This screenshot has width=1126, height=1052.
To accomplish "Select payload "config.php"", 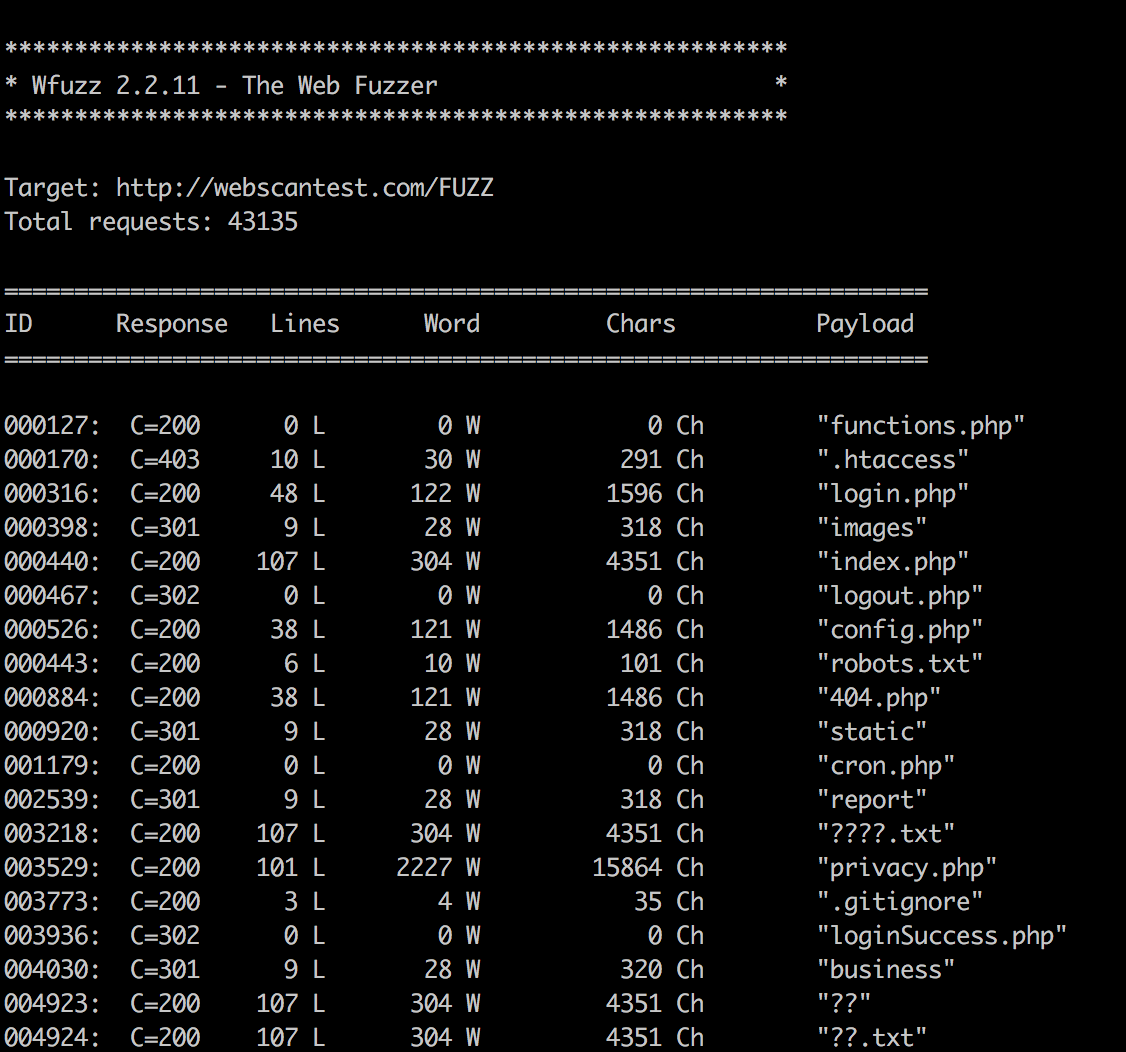I will click(900, 630).
